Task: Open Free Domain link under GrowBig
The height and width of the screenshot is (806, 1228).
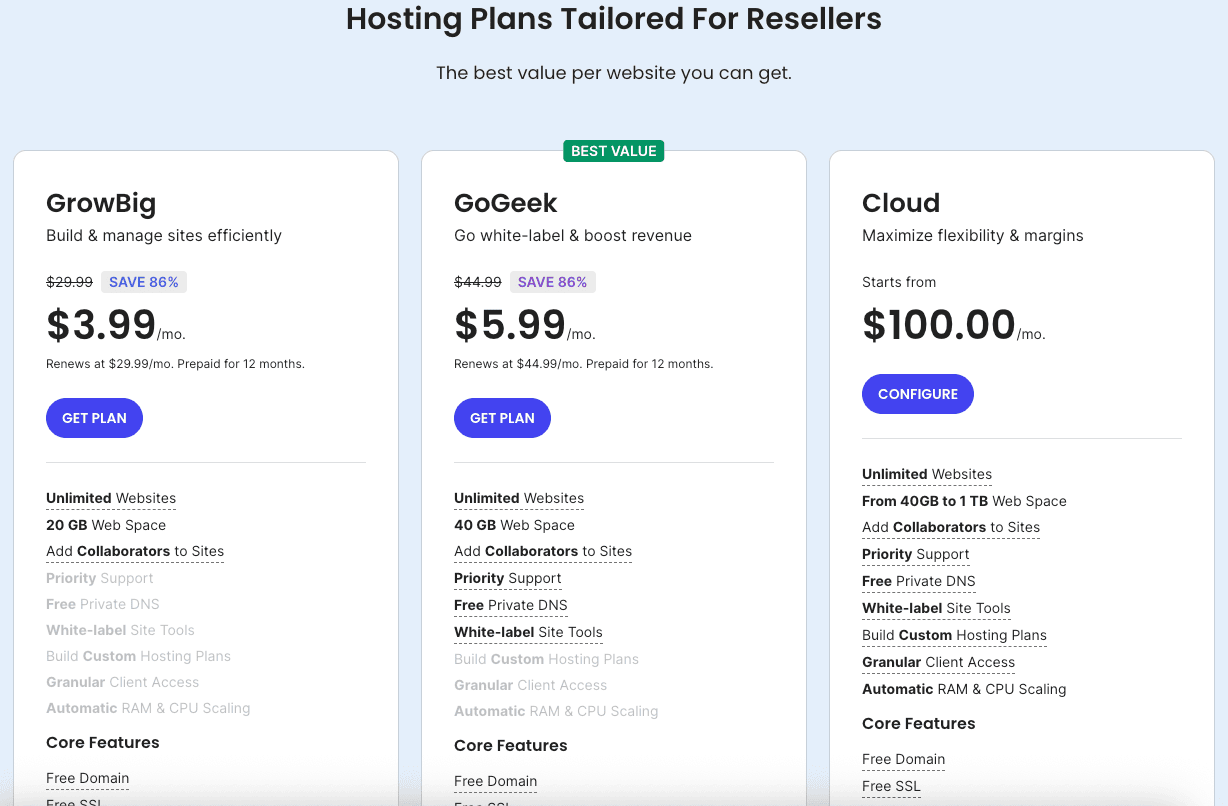Action: coord(87,778)
